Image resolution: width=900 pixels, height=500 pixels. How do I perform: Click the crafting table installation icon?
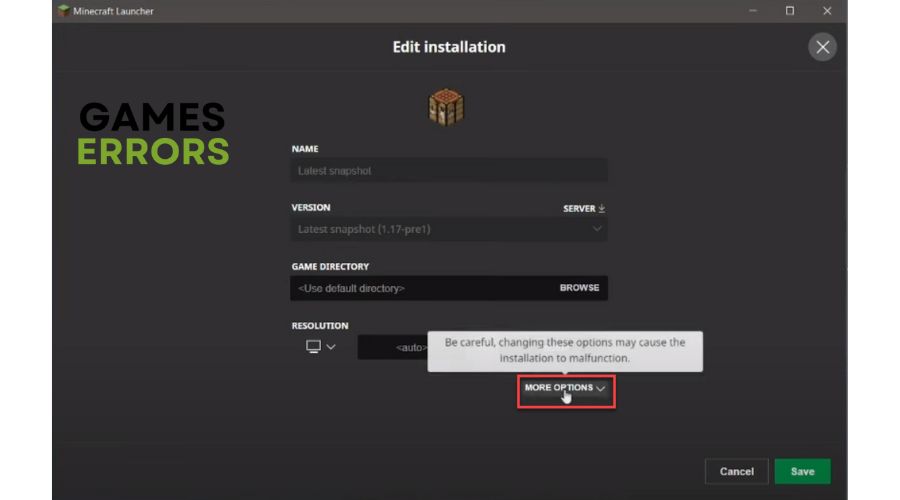(x=446, y=107)
